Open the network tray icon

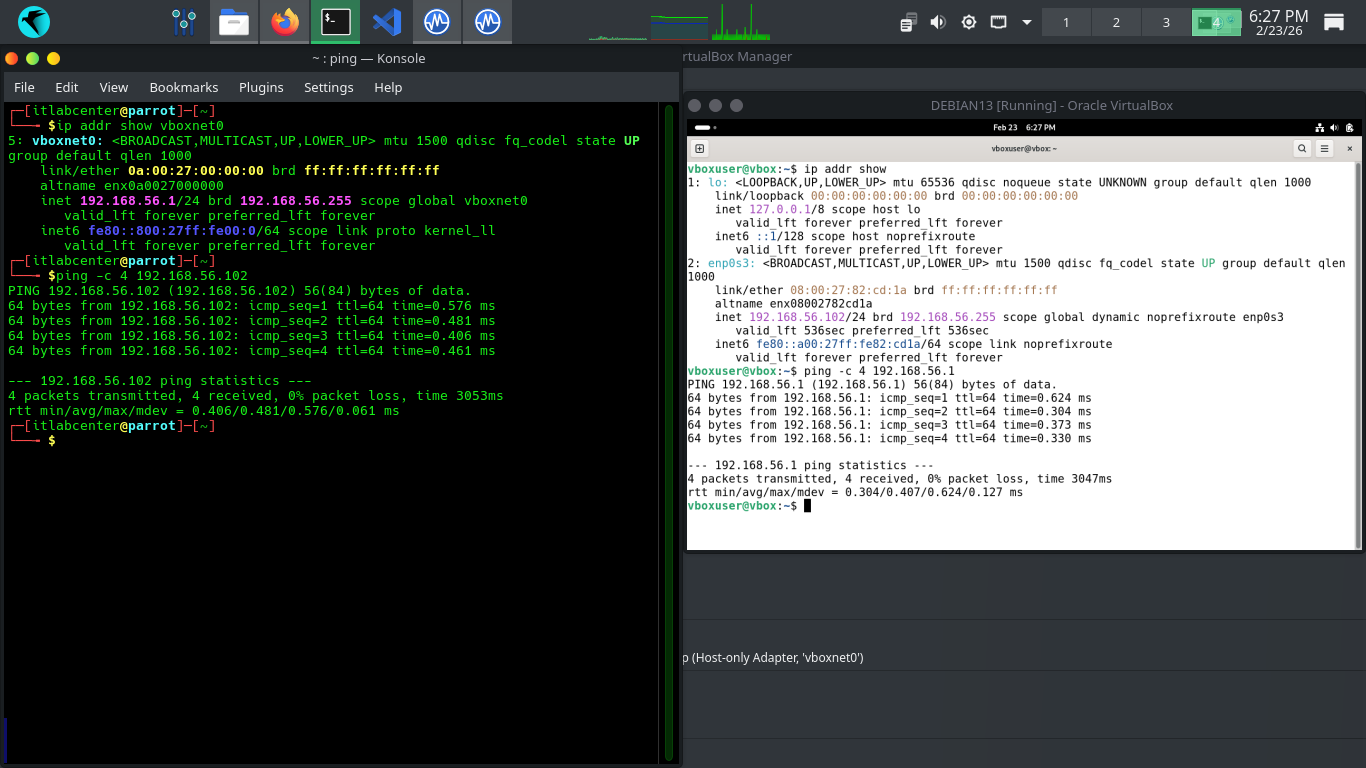[x=997, y=22]
